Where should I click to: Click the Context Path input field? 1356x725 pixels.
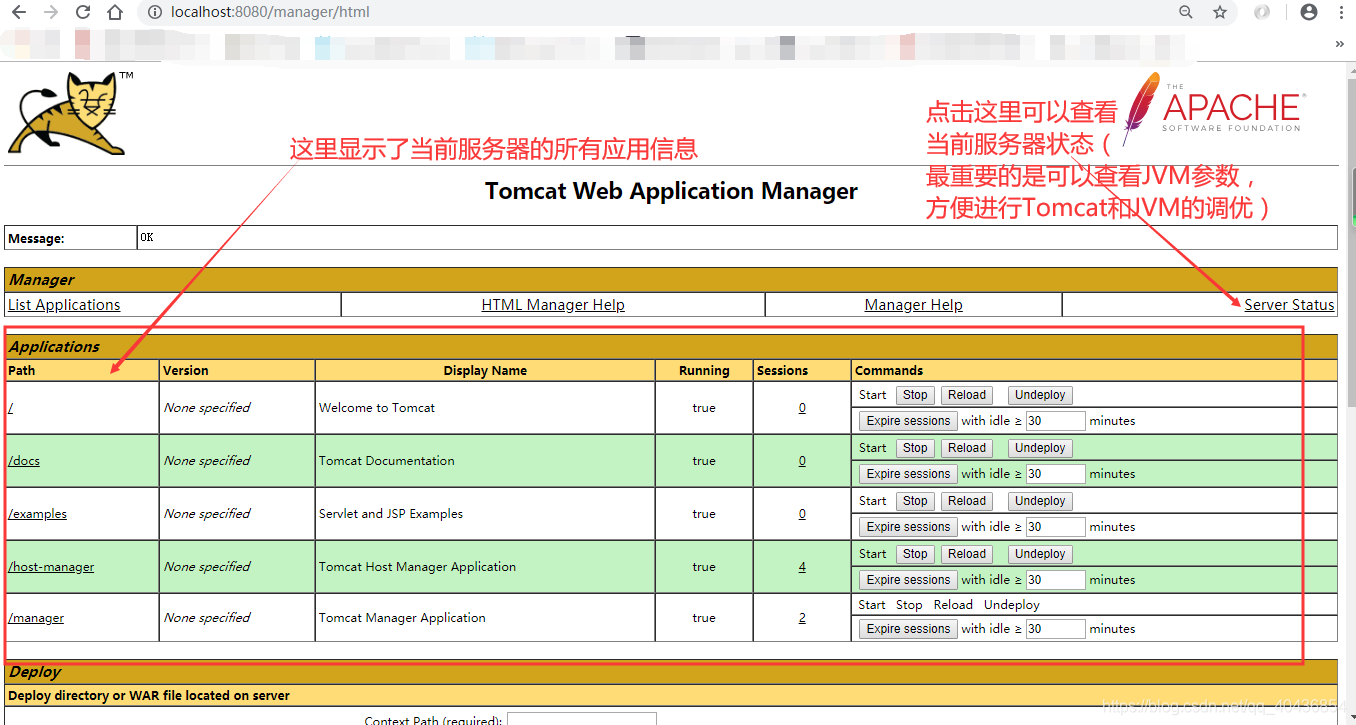(x=582, y=719)
